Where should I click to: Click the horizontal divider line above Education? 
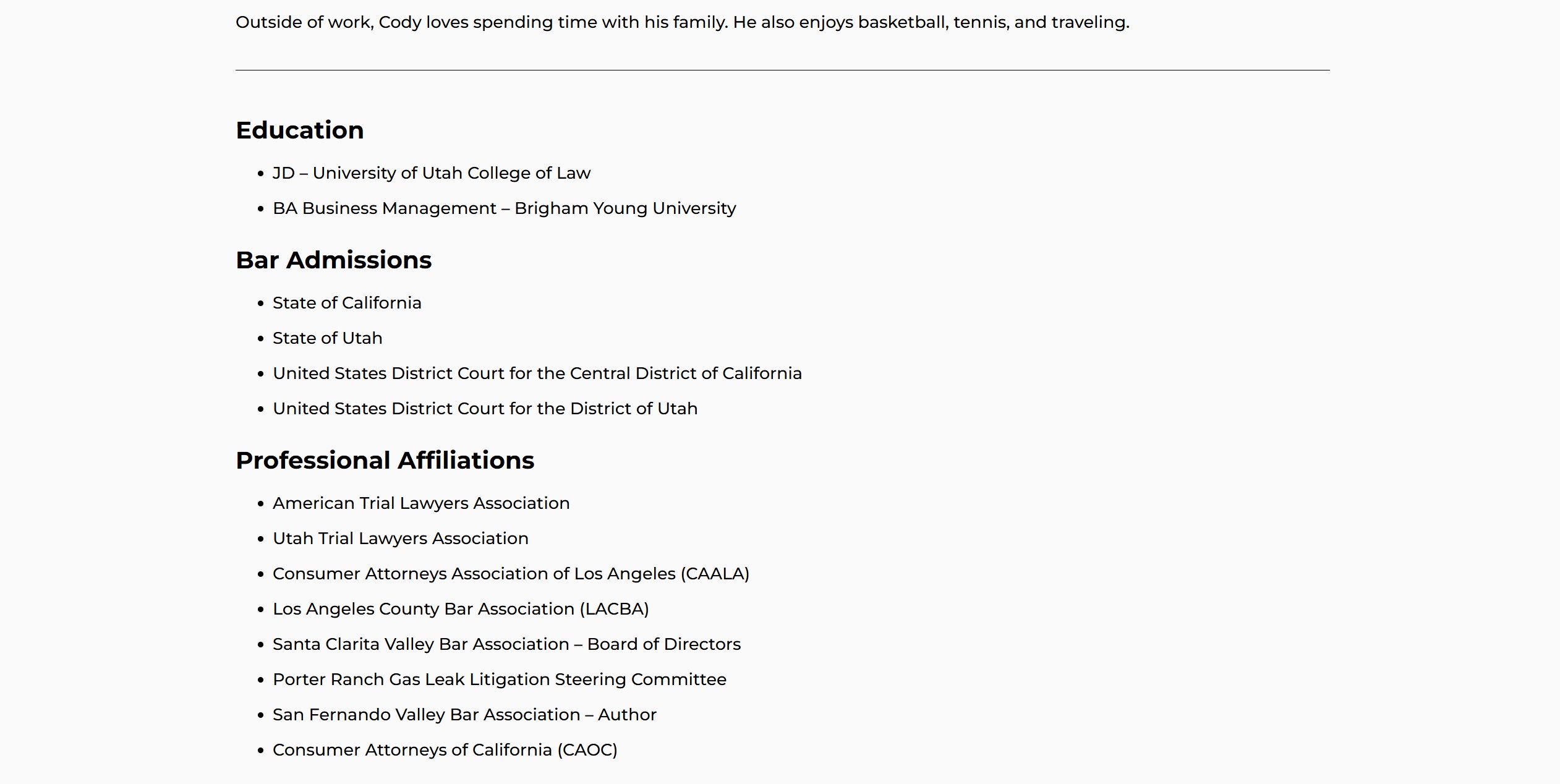coord(782,70)
